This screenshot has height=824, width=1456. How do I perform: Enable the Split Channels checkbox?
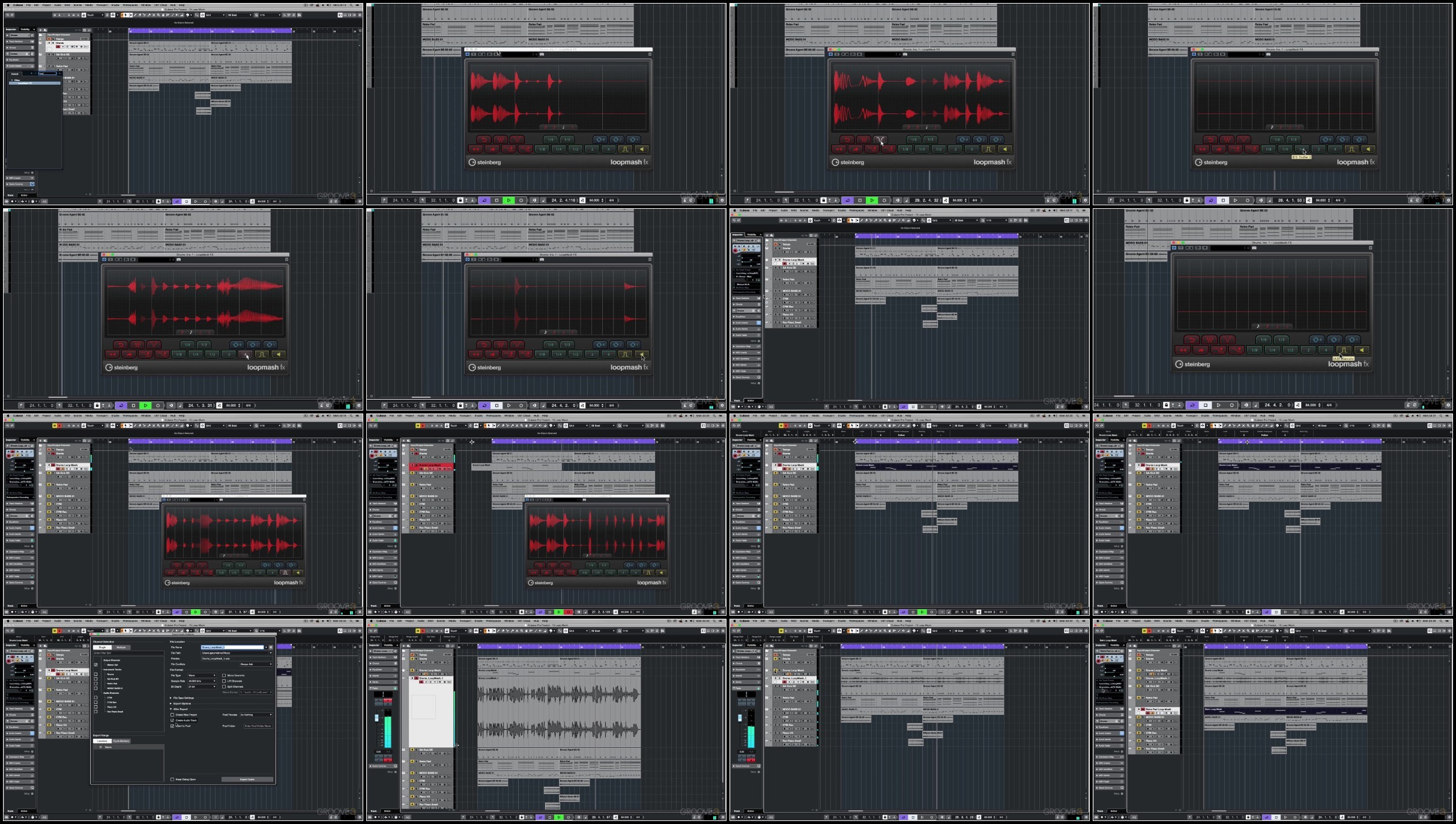click(225, 687)
